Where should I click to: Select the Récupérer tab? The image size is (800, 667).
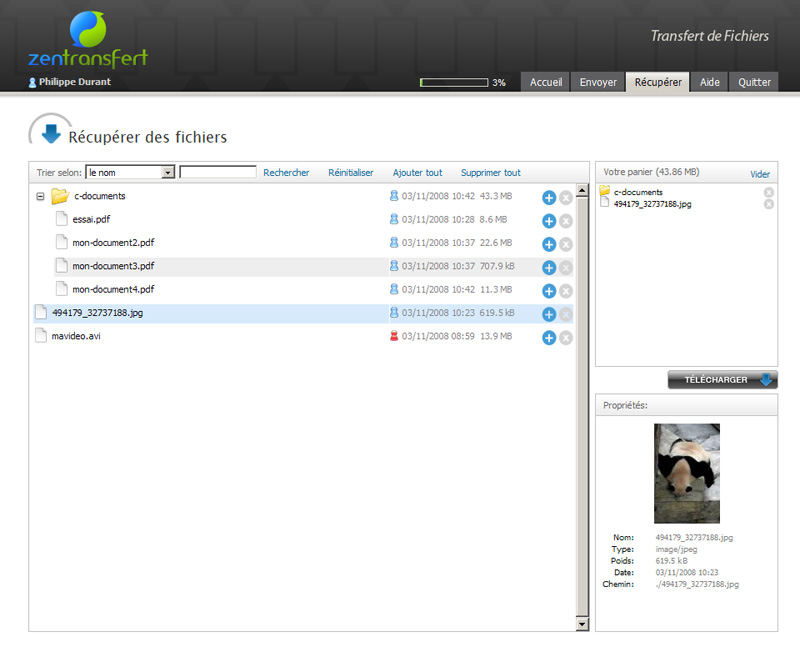658,82
